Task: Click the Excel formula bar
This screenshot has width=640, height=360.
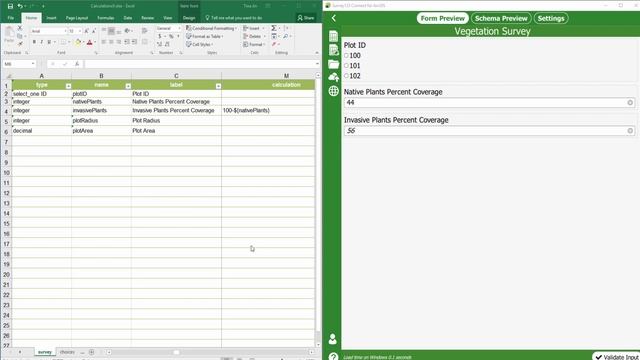Action: (x=200, y=64)
